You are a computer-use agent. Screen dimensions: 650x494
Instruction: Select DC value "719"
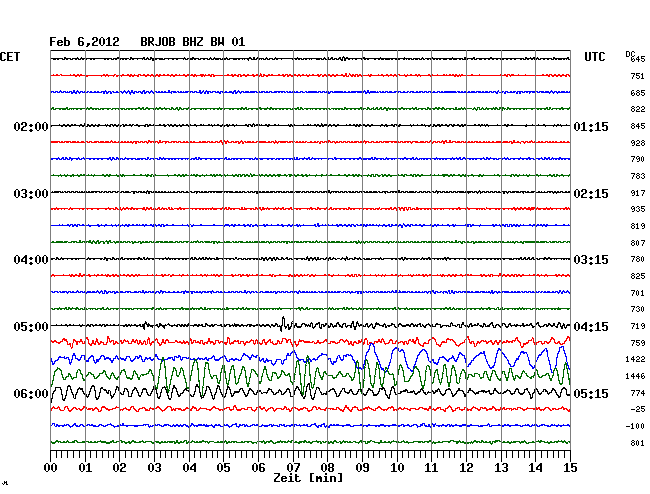click(638, 326)
